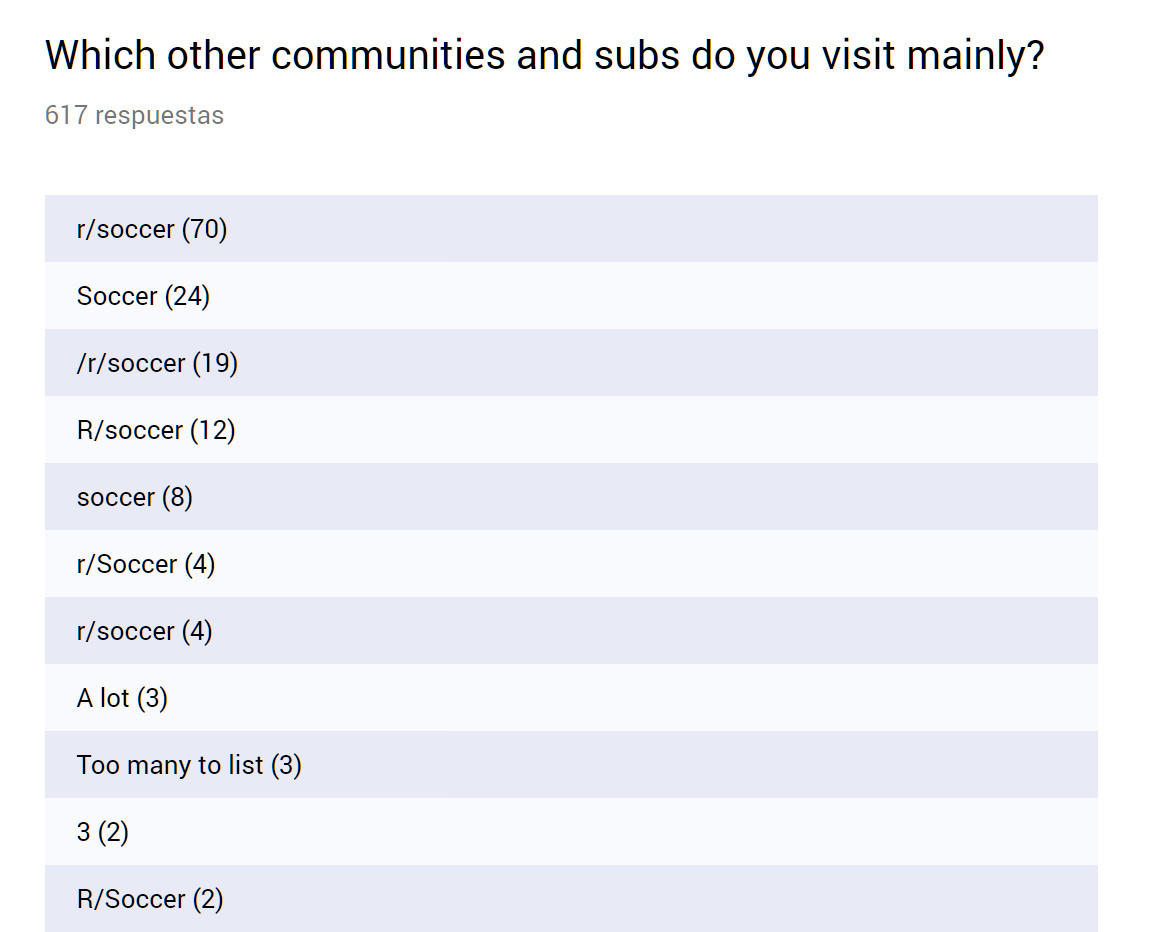Click the word 'respuestas' under the question

point(159,116)
